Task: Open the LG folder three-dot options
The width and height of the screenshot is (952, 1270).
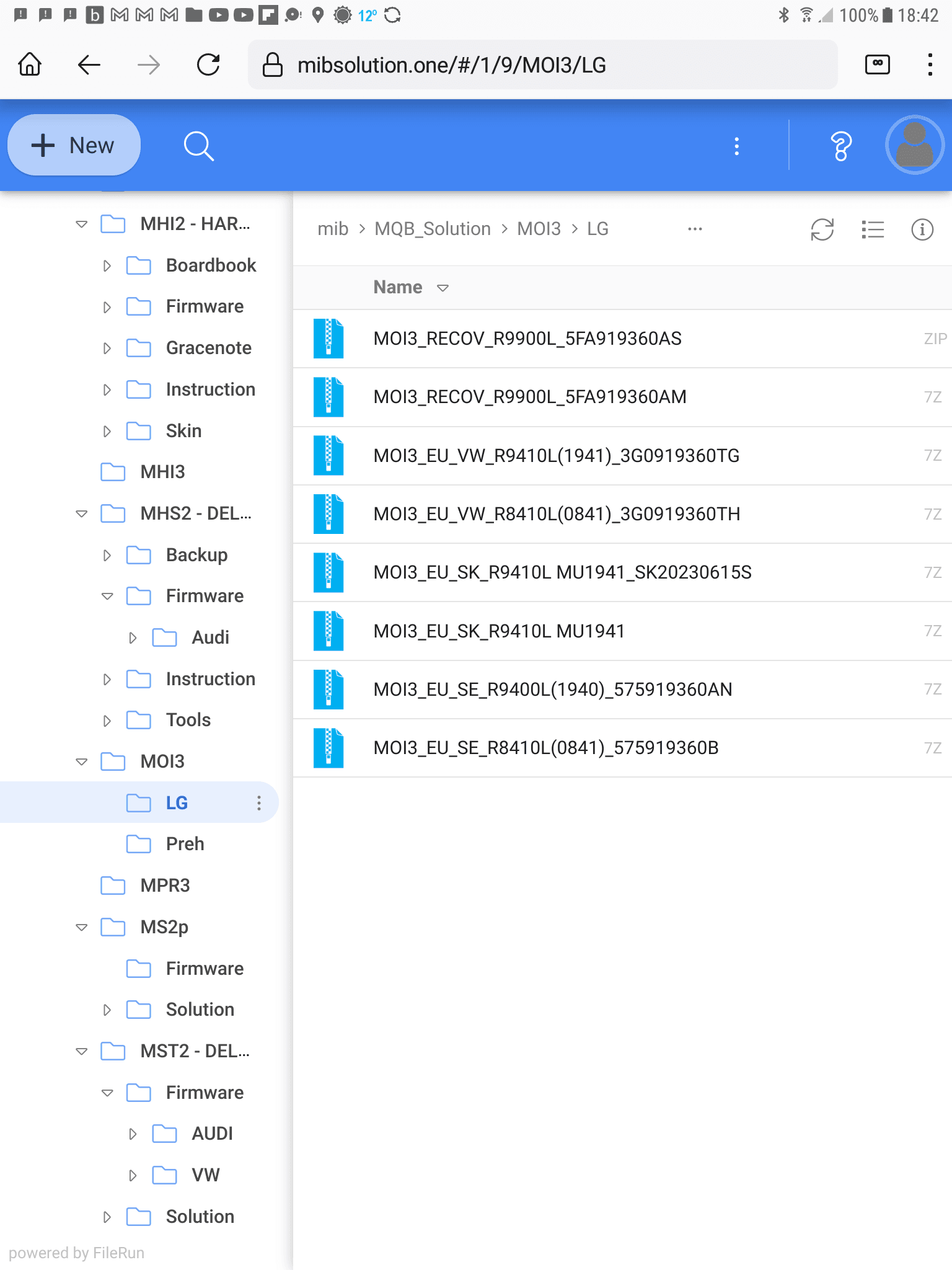Action: coord(259,803)
